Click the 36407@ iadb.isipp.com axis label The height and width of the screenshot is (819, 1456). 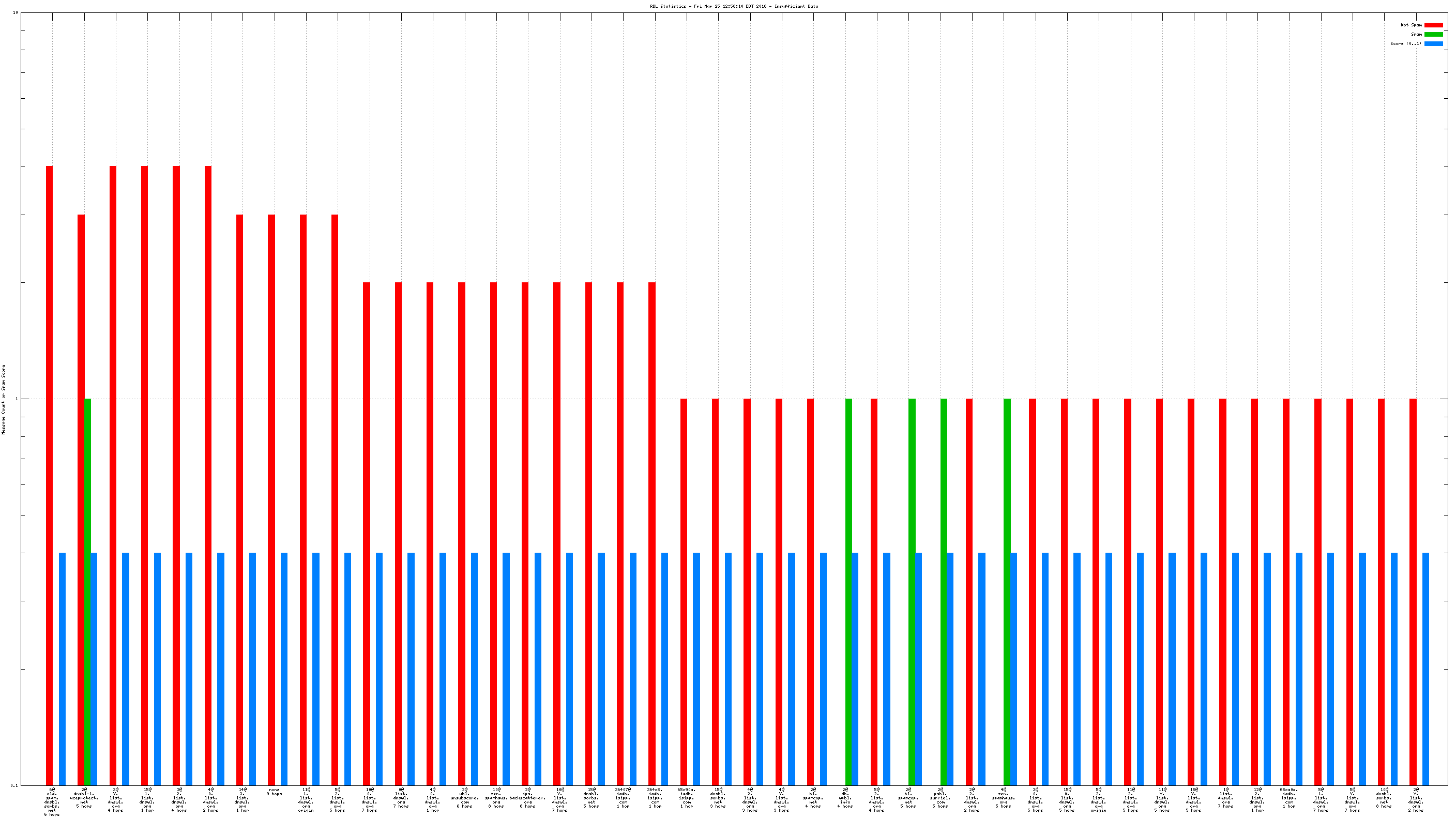coord(623,797)
